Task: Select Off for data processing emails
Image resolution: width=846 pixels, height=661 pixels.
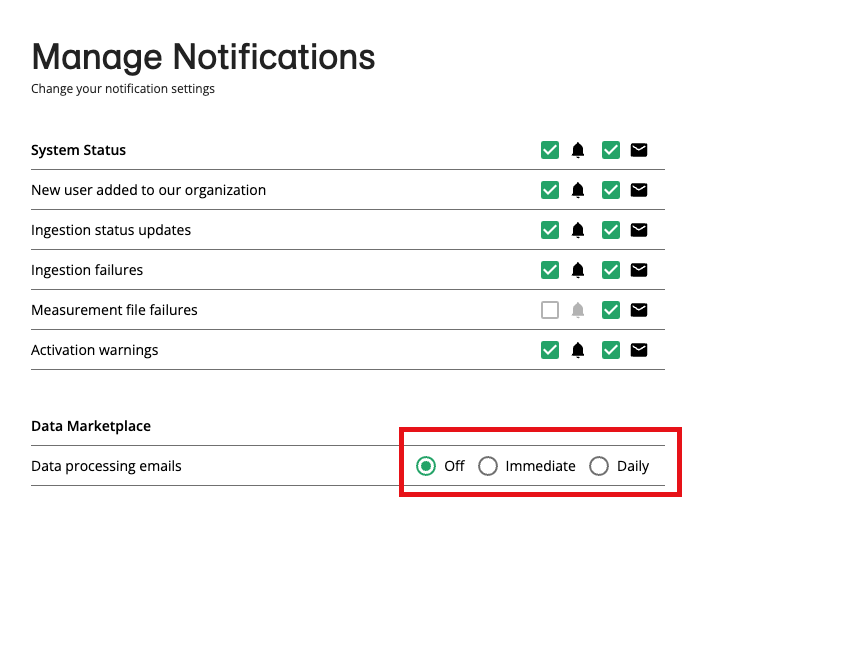Action: [x=424, y=466]
